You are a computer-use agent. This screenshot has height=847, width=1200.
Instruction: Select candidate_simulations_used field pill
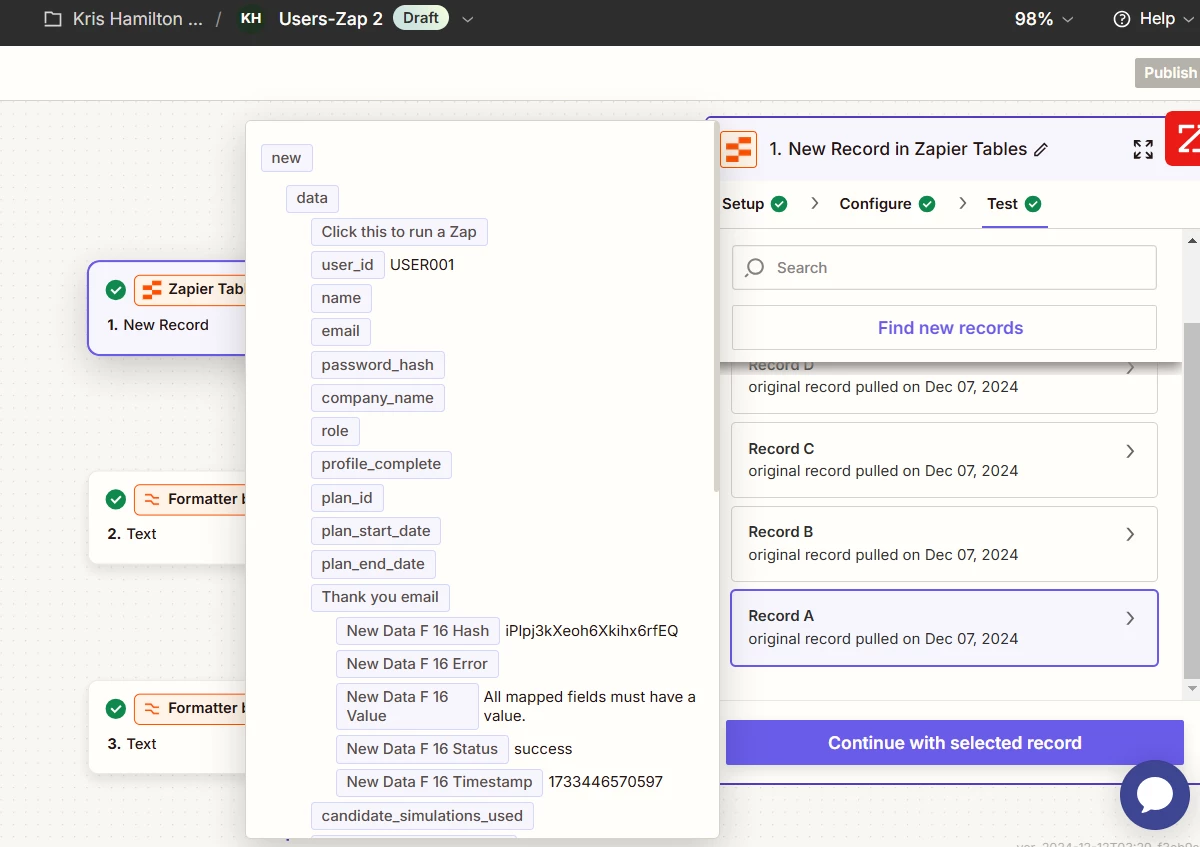click(422, 816)
